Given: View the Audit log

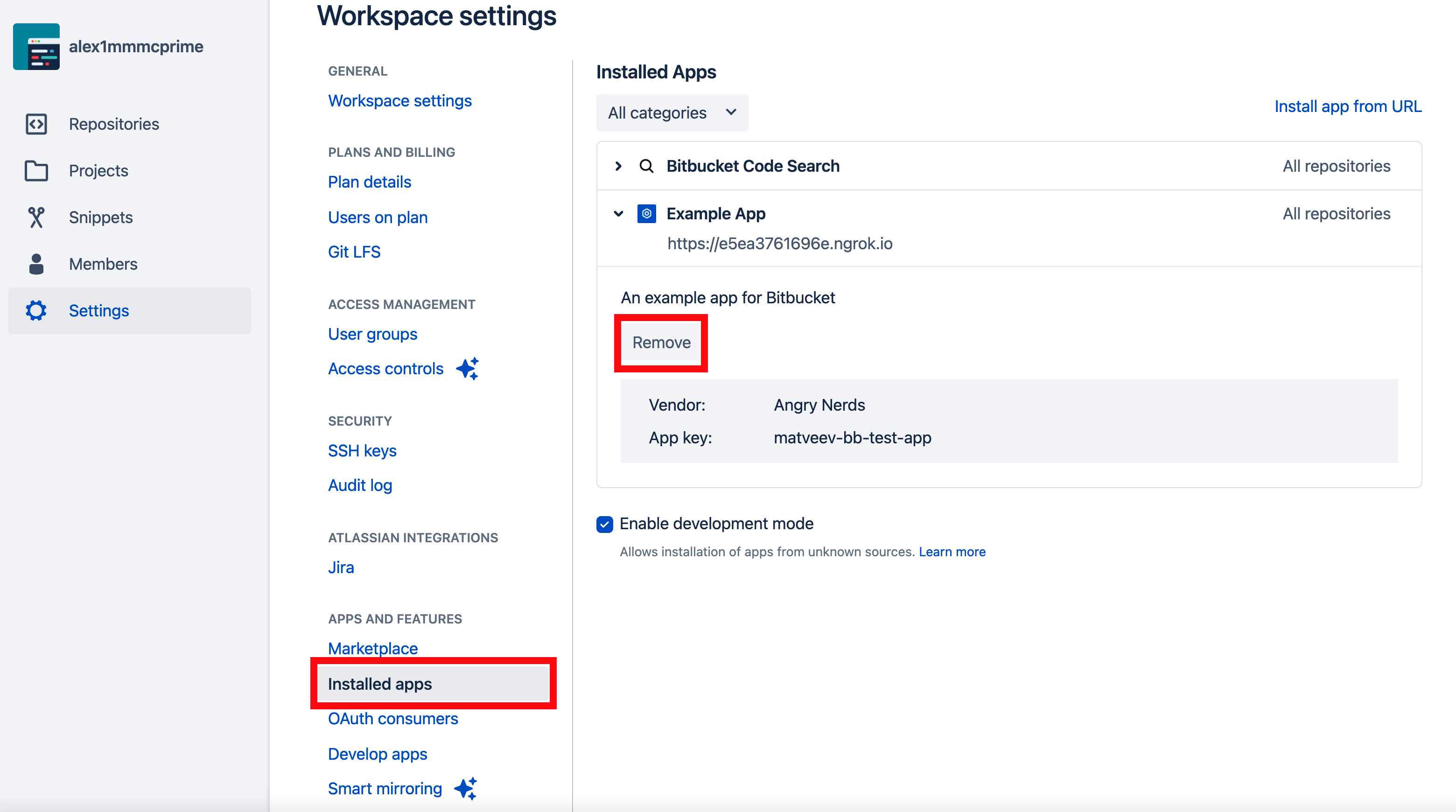Looking at the screenshot, I should pyautogui.click(x=360, y=485).
